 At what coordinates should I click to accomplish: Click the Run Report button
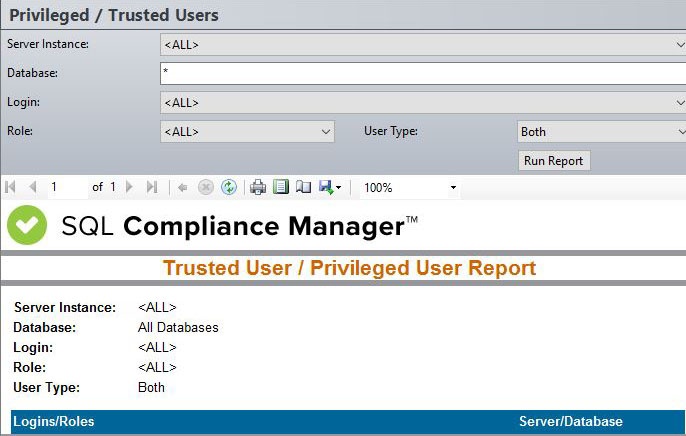[554, 160]
